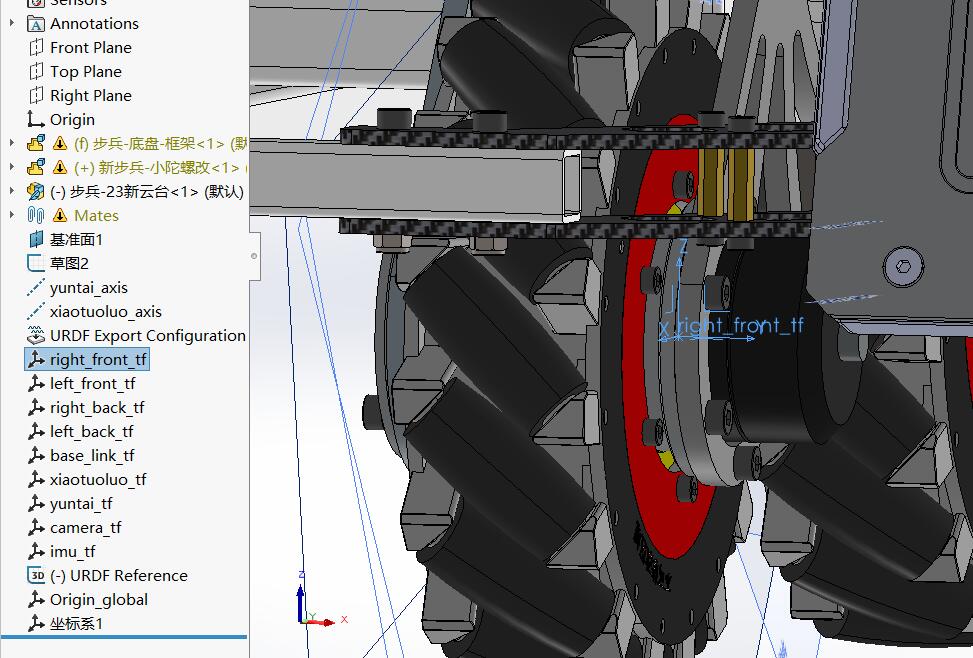This screenshot has width=973, height=658.
Task: Click the Mates paperclip icon
Action: pos(36,215)
